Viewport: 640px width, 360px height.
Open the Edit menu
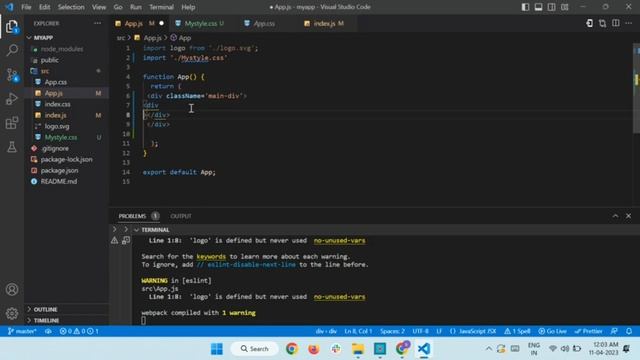pos(44,7)
